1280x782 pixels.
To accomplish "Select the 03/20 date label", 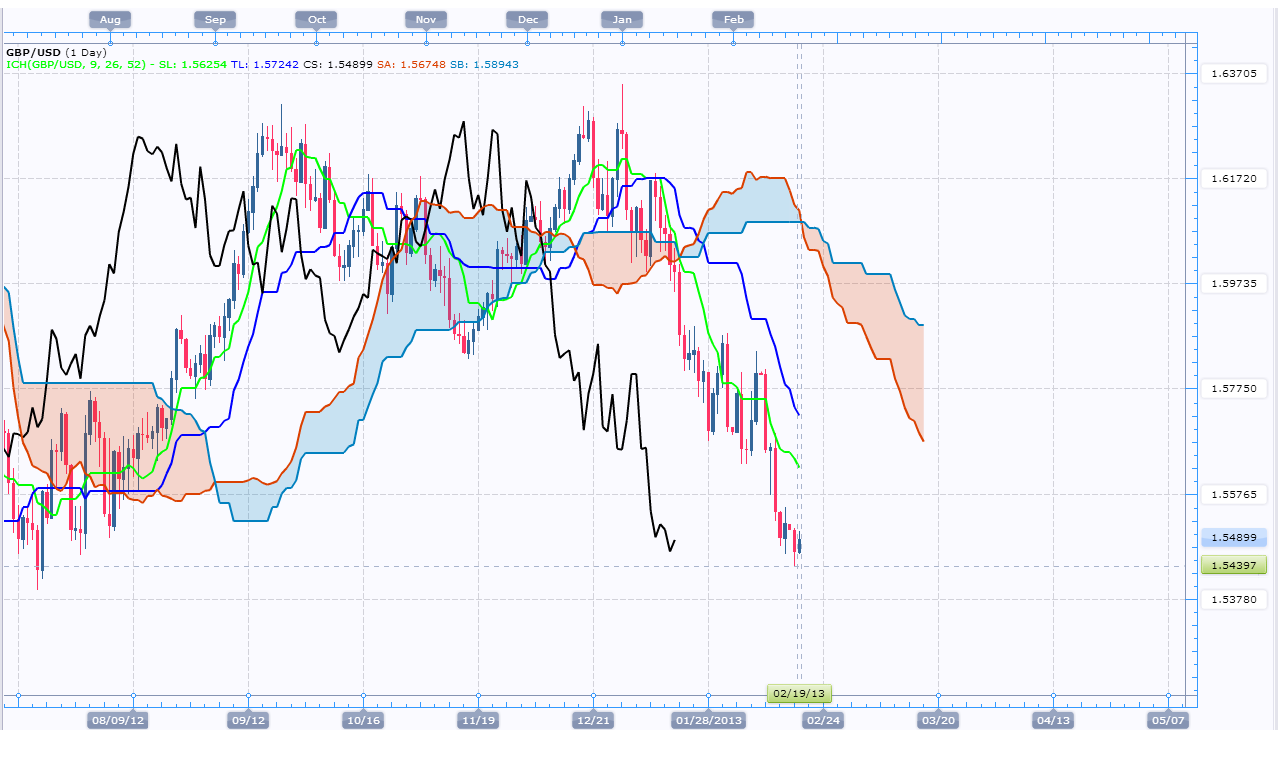I will [938, 720].
